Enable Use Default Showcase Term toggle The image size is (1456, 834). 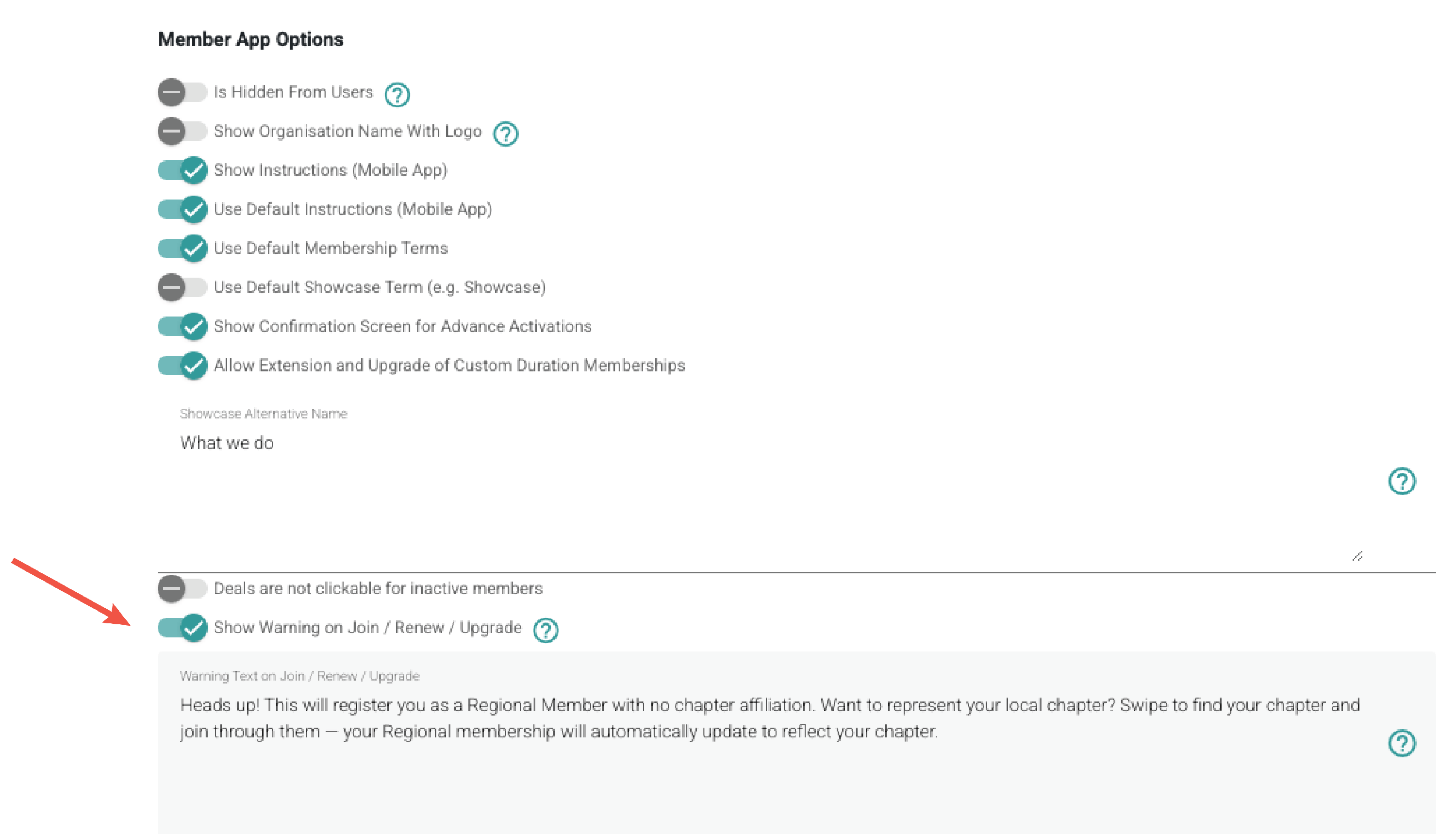[182, 287]
